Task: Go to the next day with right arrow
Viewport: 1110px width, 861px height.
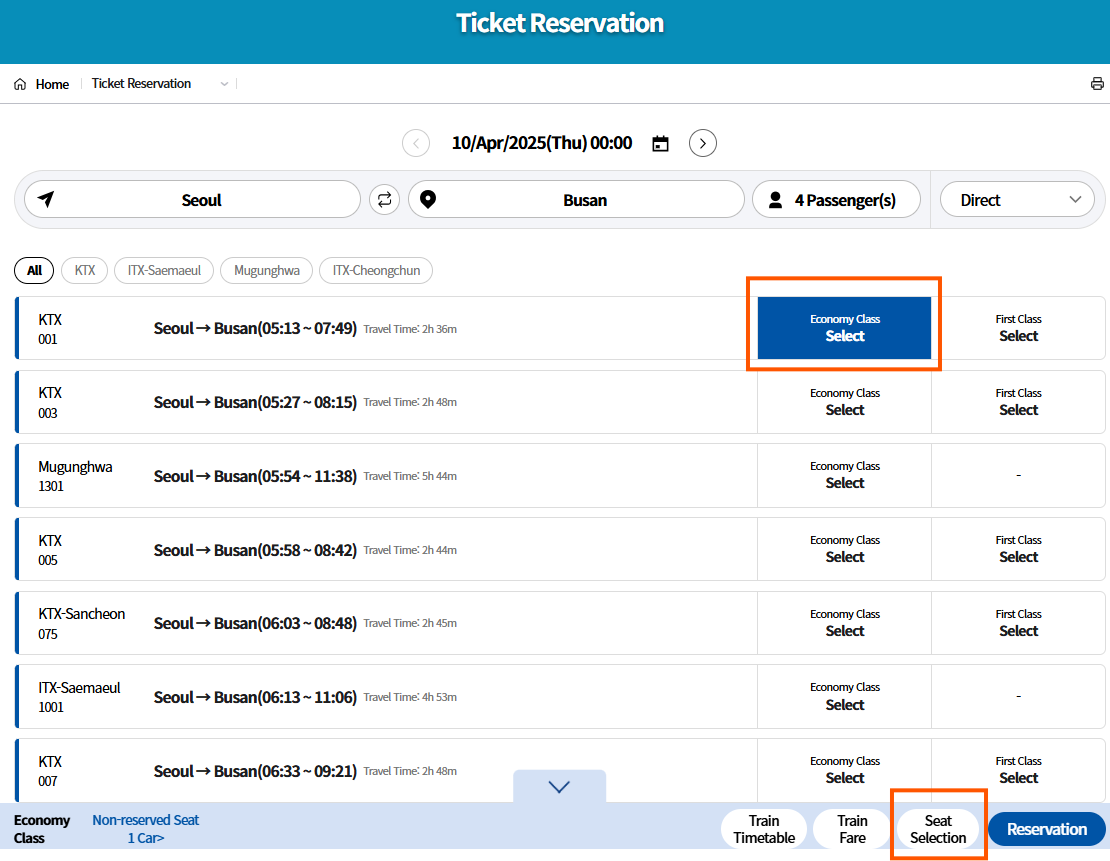Action: [702, 143]
